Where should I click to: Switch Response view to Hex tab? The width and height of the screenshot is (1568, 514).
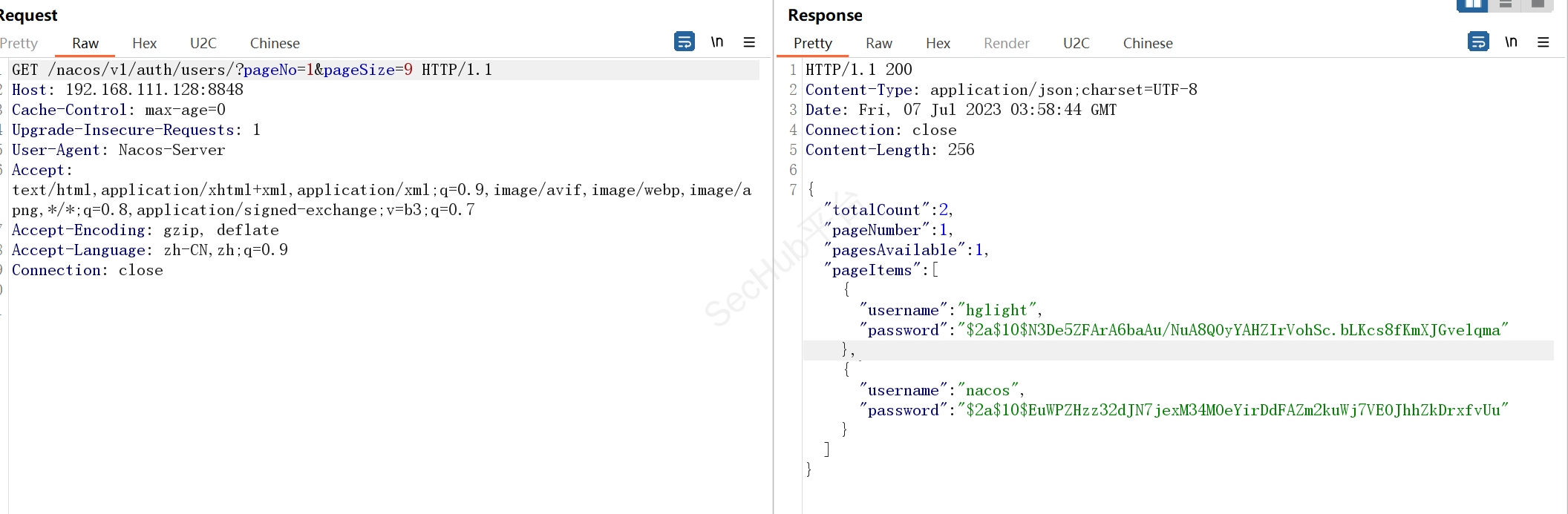point(938,43)
